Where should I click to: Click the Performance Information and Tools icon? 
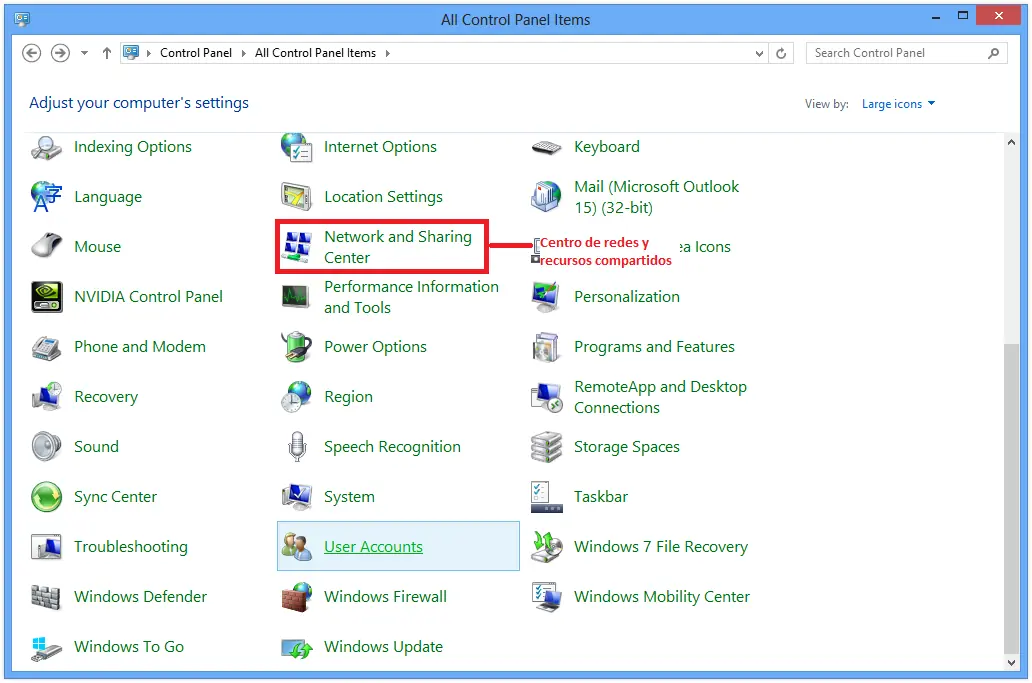296,297
